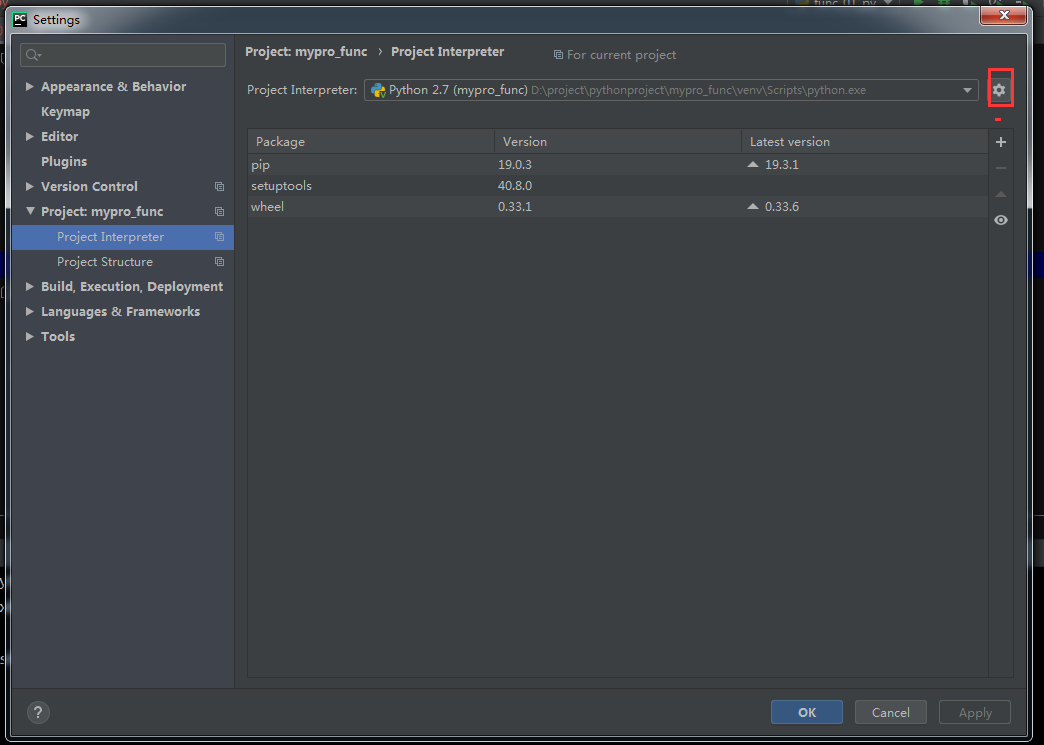
Task: Select the Build, Execution, Deployment label
Action: tap(132, 286)
